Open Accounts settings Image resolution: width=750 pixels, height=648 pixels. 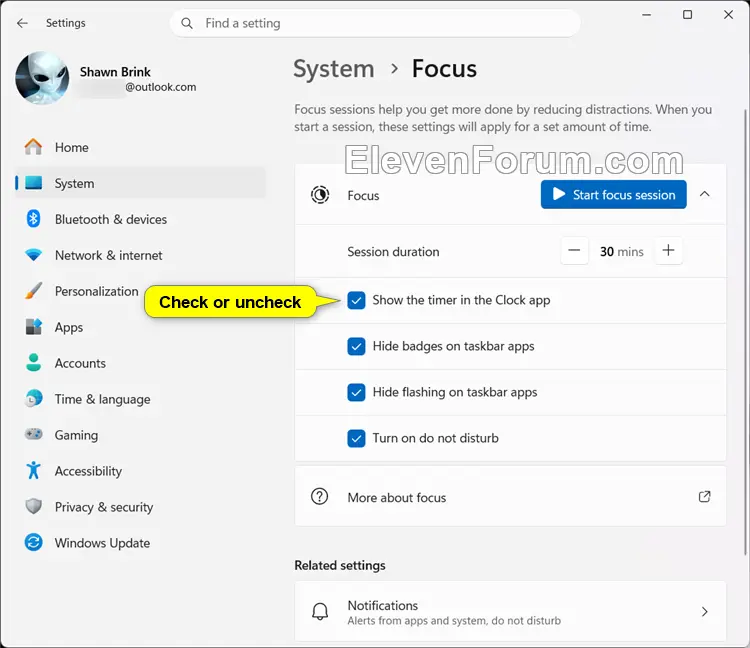tap(140, 363)
